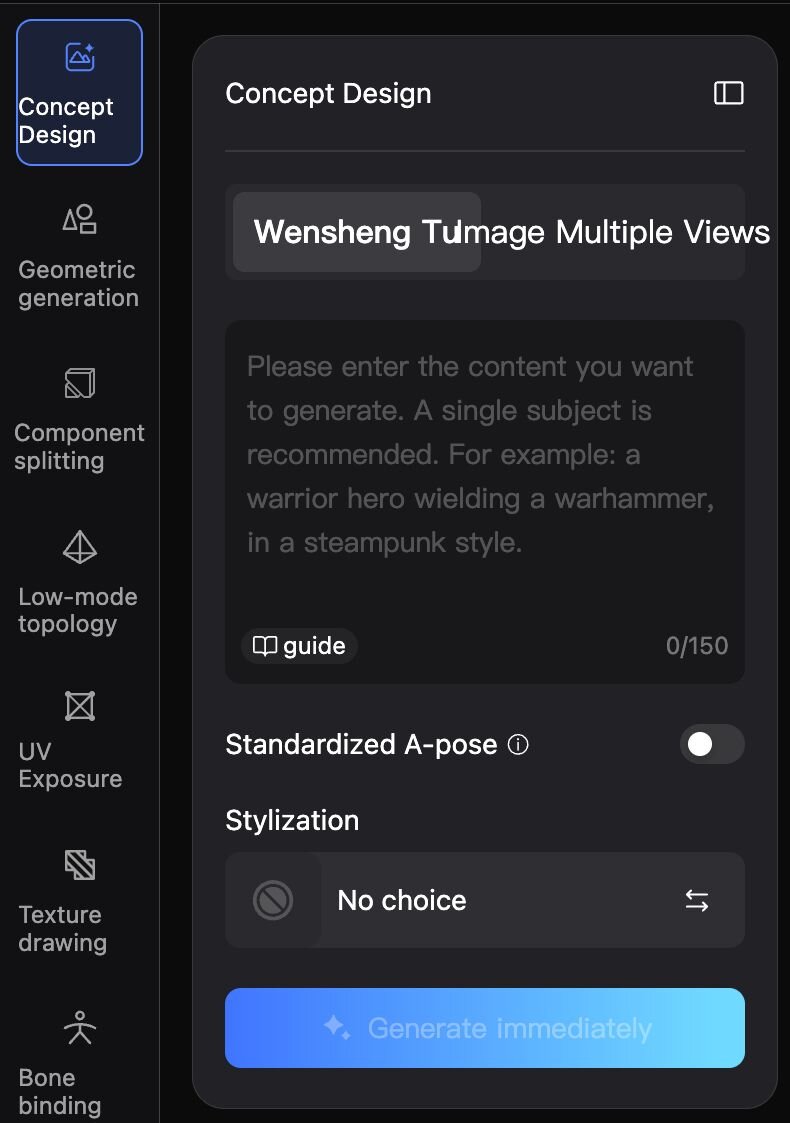Open the prompt guide link

click(x=299, y=646)
